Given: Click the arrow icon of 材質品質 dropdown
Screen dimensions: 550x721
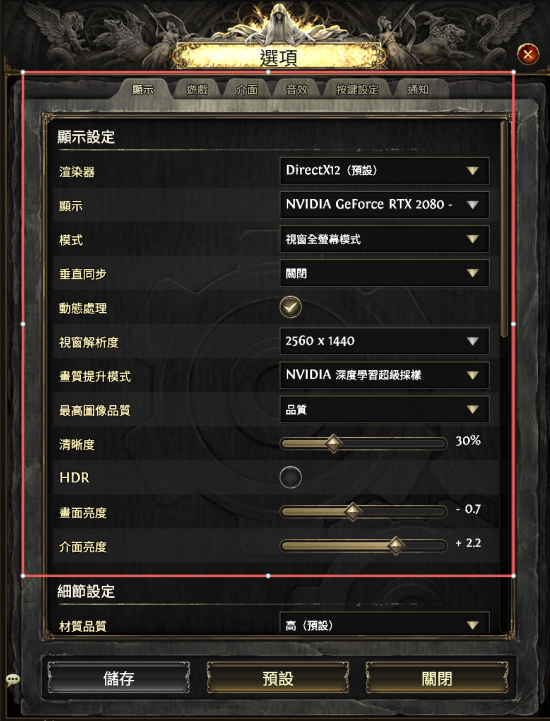Looking at the screenshot, I should (x=472, y=625).
